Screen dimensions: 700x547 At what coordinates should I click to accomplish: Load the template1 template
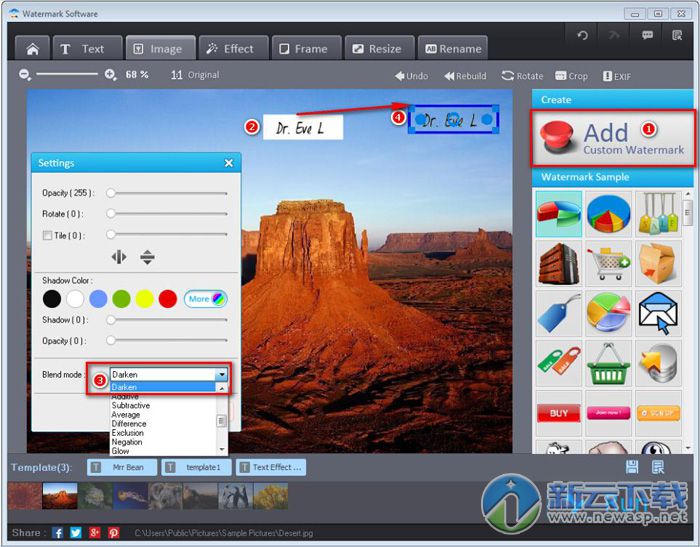[x=196, y=468]
